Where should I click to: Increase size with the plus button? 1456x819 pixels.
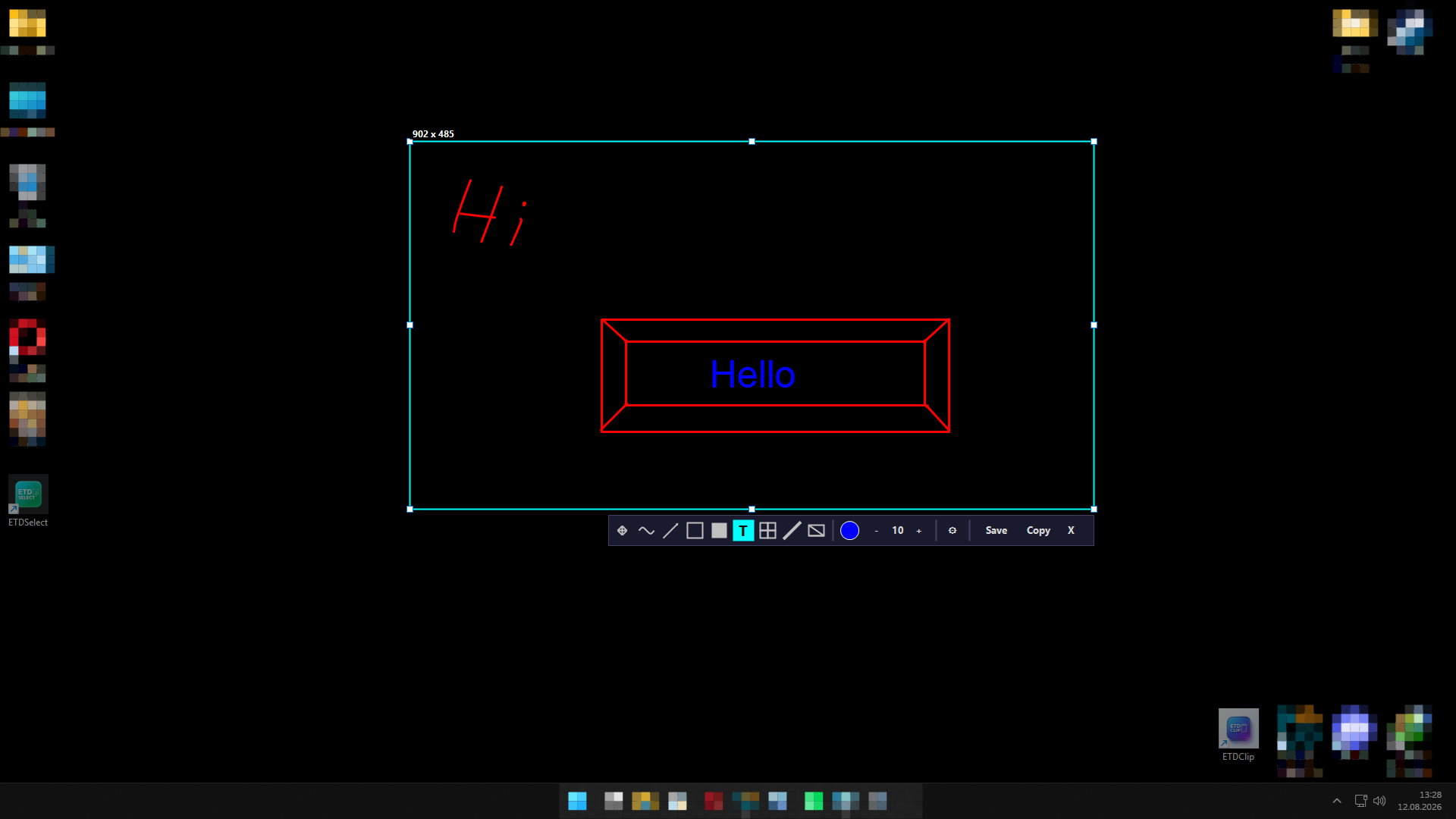click(x=919, y=531)
